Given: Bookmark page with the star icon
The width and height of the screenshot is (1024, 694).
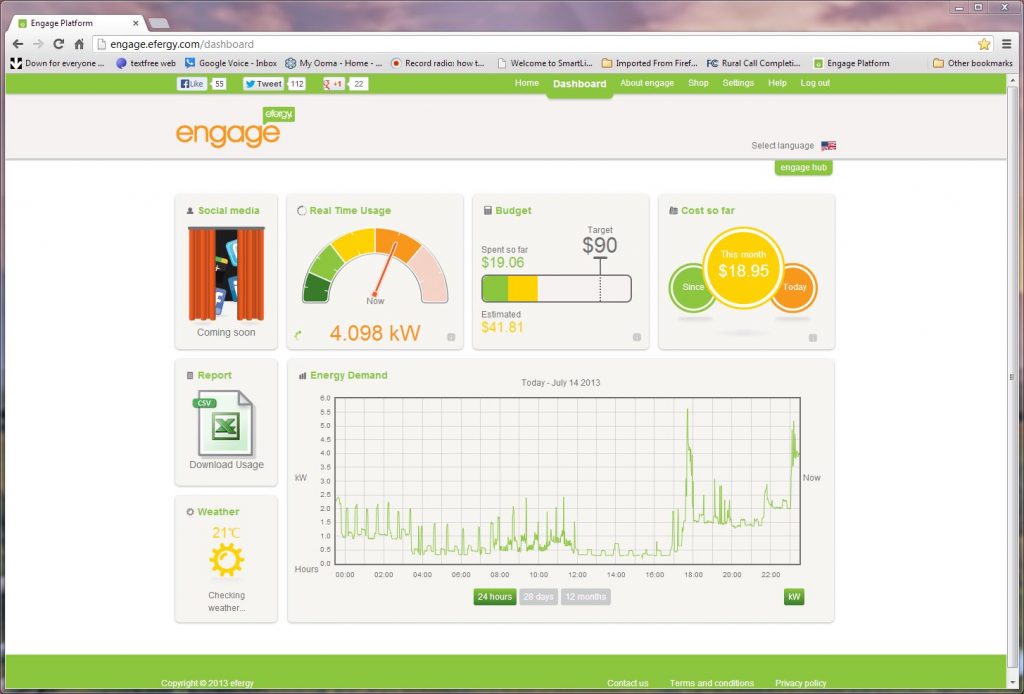Looking at the screenshot, I should click(x=984, y=44).
